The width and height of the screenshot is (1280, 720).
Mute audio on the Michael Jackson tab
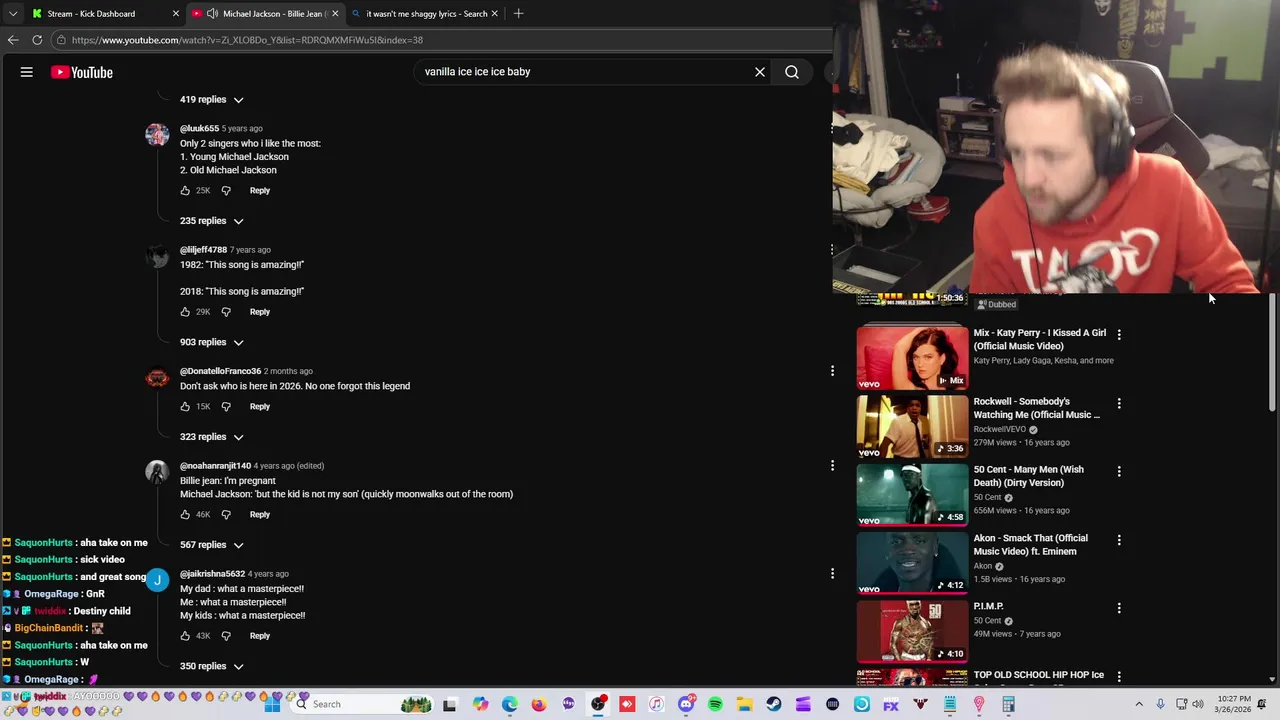coord(212,14)
